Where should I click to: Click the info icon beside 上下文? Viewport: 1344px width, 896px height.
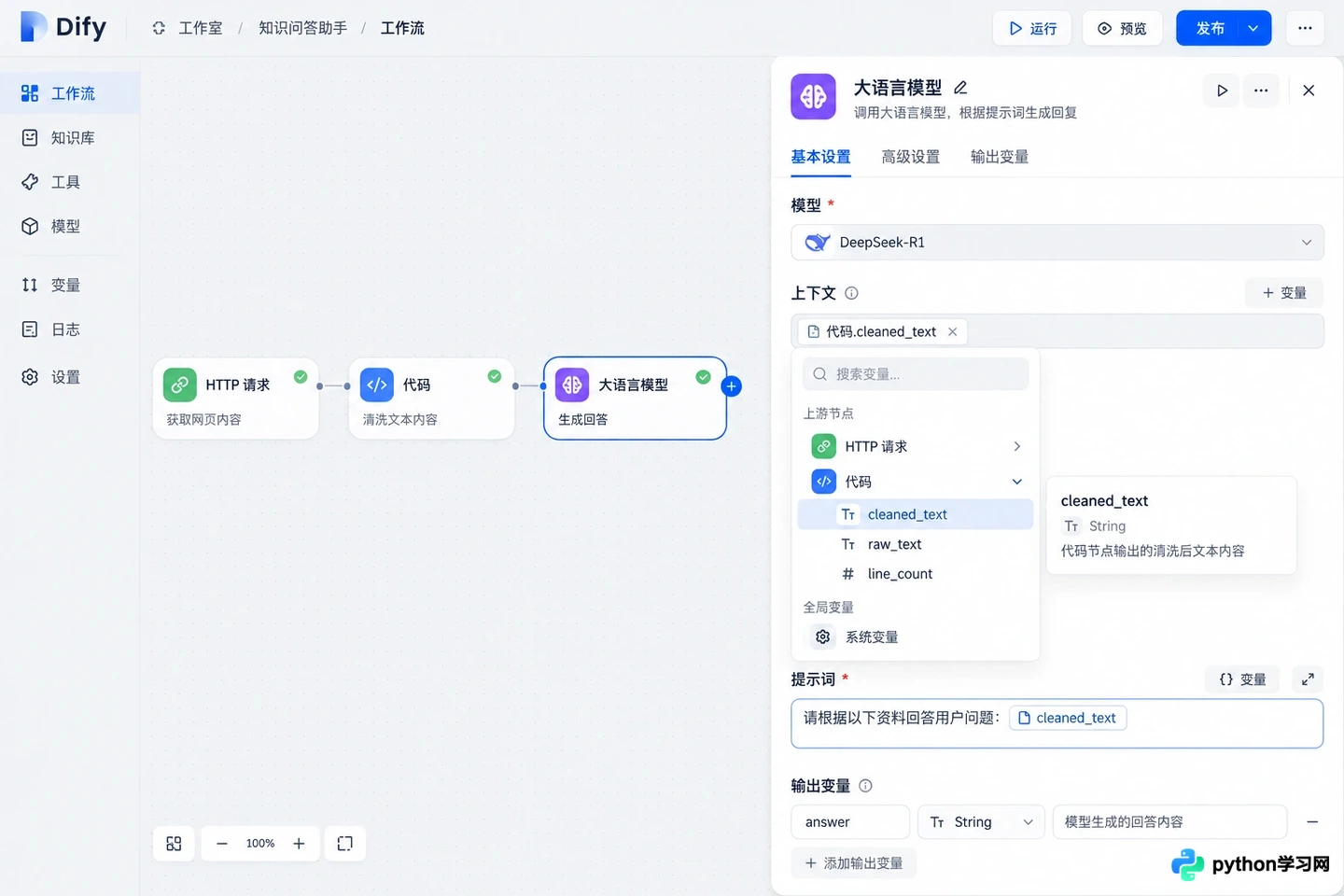tap(851, 293)
